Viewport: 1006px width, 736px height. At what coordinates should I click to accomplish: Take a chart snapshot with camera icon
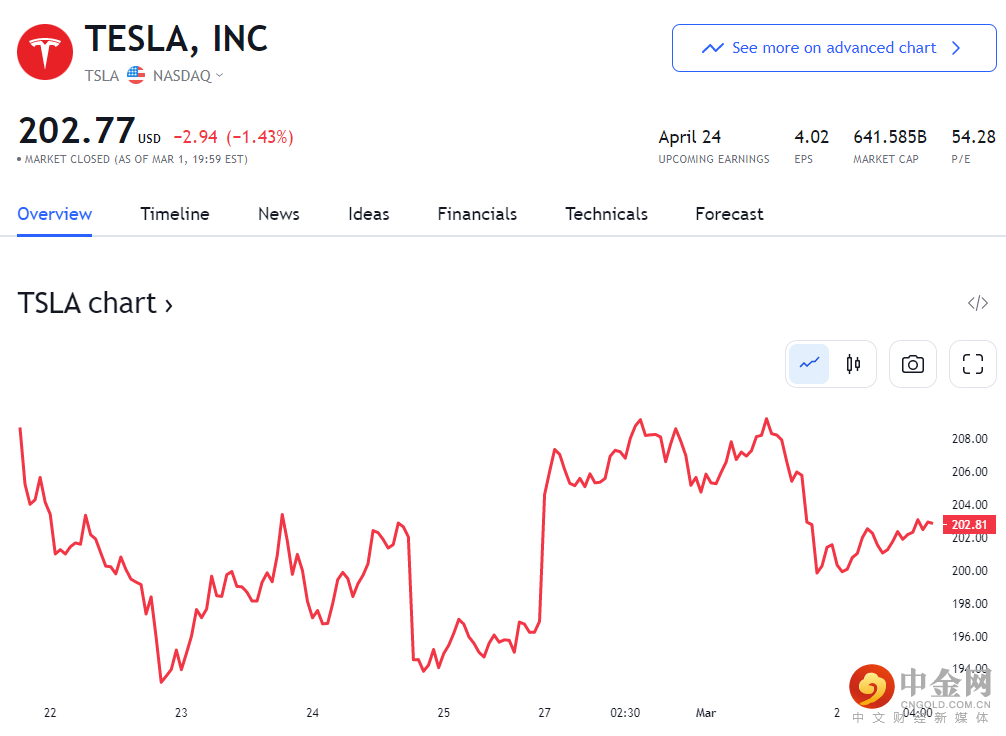(x=913, y=364)
